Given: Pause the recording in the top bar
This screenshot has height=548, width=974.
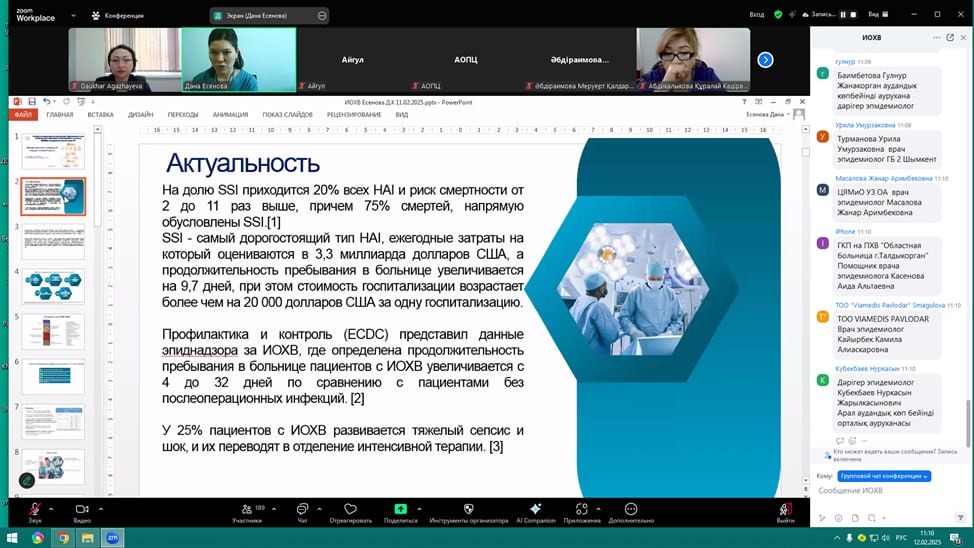Looking at the screenshot, I should click(x=842, y=15).
